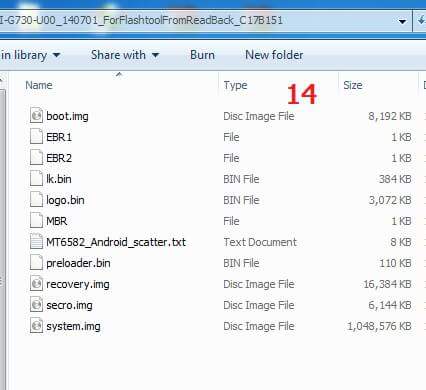The height and width of the screenshot is (390, 426).
Task: Click the 1,048,576 KB size value
Action: tap(379, 326)
